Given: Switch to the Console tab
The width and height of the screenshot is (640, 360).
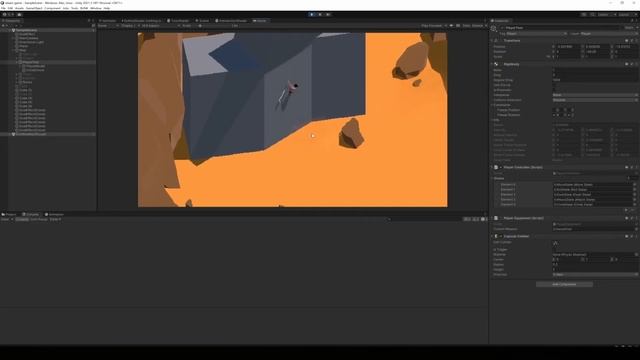Looking at the screenshot, I should point(31,214).
